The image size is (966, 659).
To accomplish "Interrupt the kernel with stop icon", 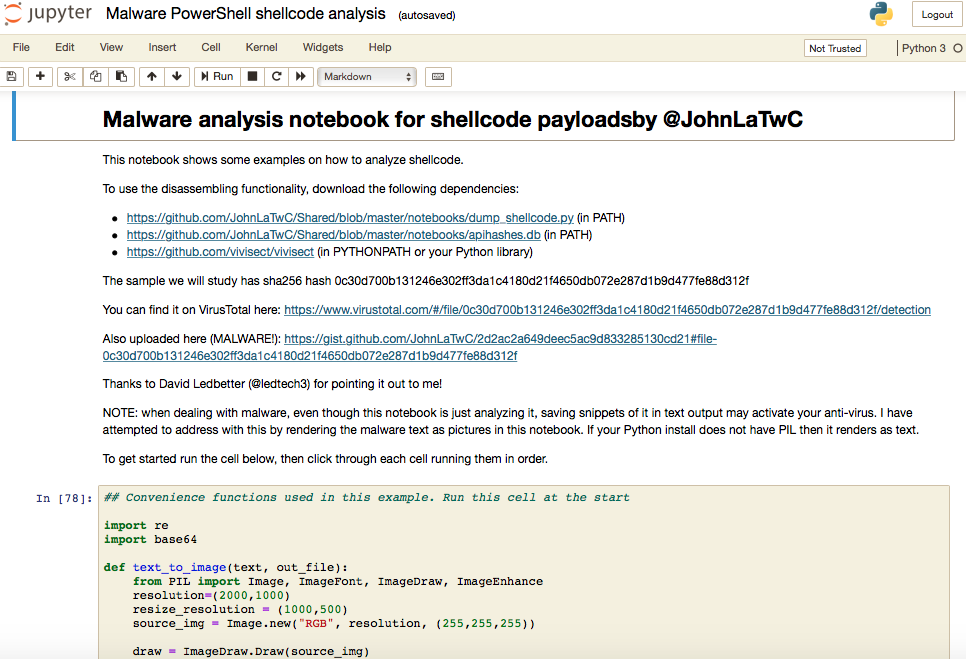I will [252, 76].
